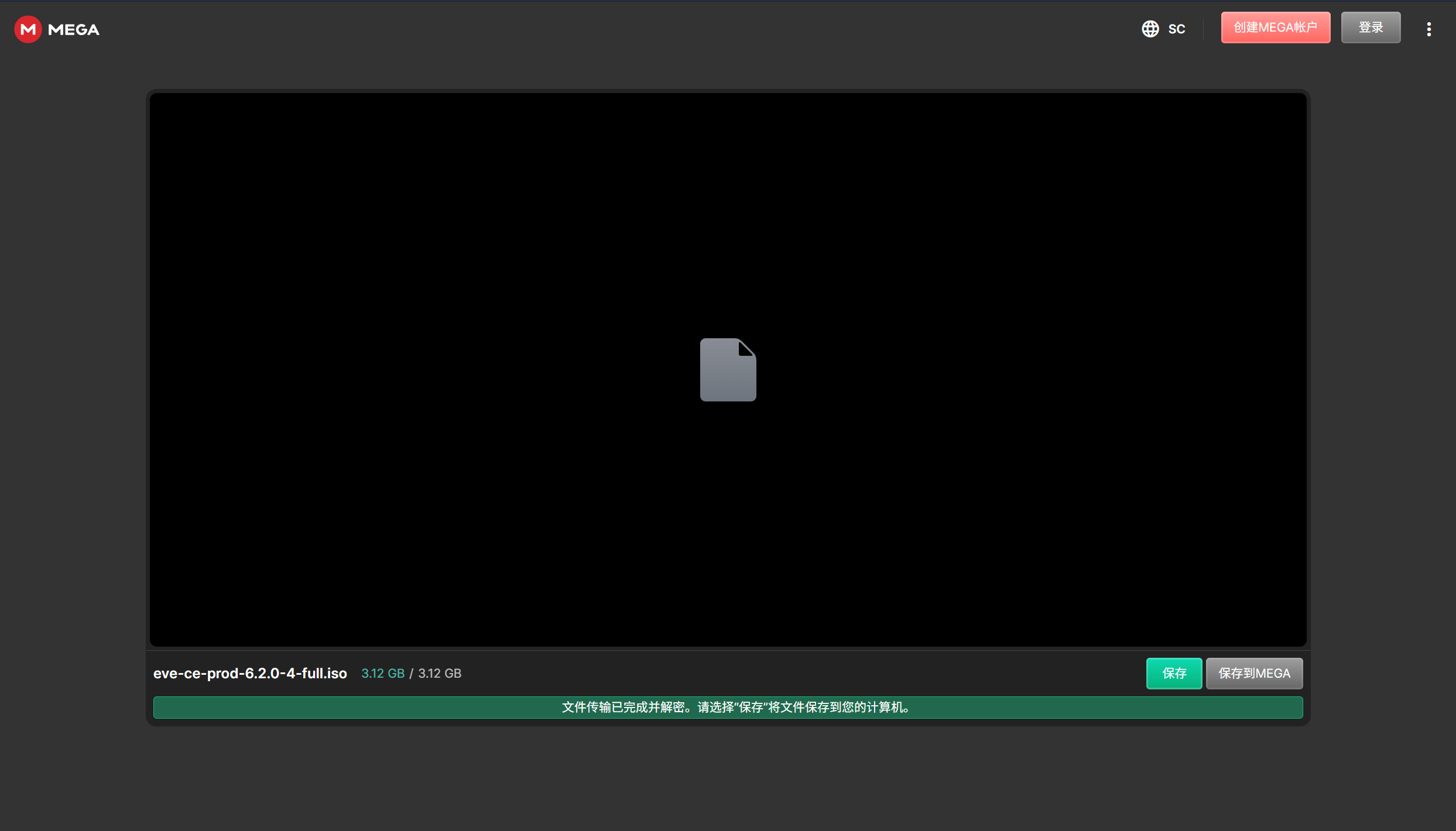Open the SC language dropdown
The height and width of the screenshot is (831, 1456).
point(1176,29)
